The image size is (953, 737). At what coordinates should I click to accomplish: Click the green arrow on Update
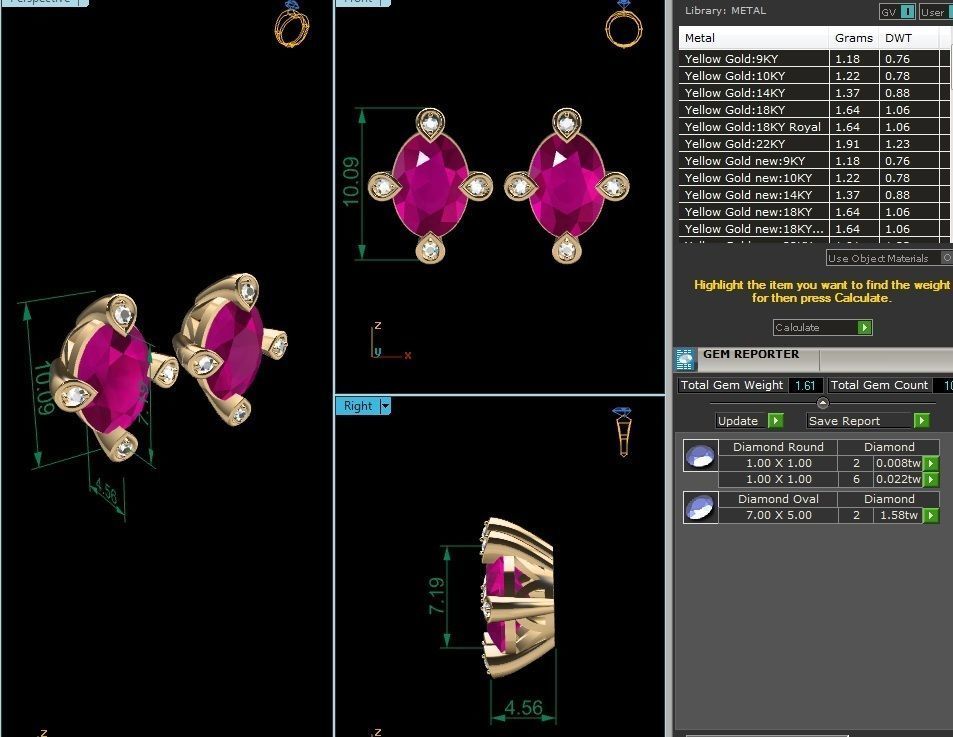click(775, 420)
